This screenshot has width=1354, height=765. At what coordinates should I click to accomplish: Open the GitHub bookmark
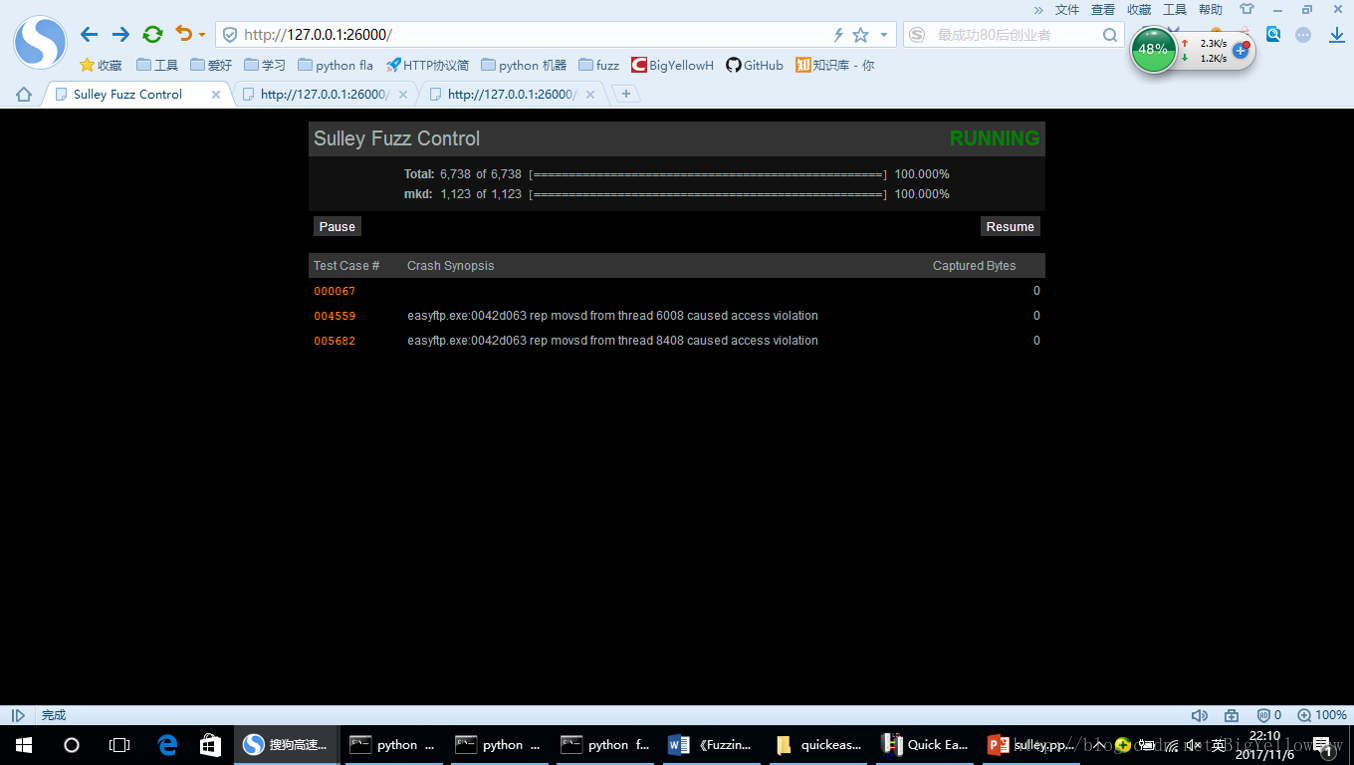pos(754,65)
